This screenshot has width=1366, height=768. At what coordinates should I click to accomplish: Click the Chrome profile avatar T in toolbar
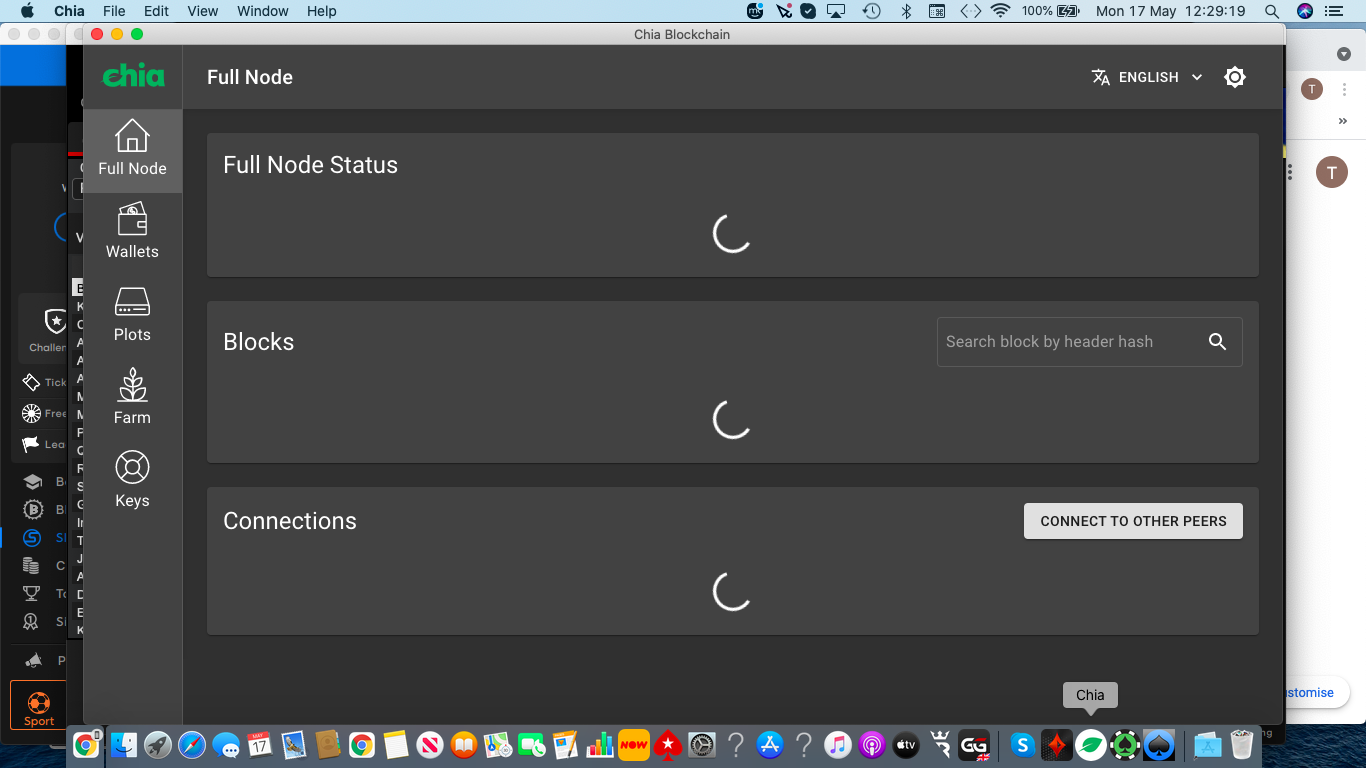[1312, 89]
